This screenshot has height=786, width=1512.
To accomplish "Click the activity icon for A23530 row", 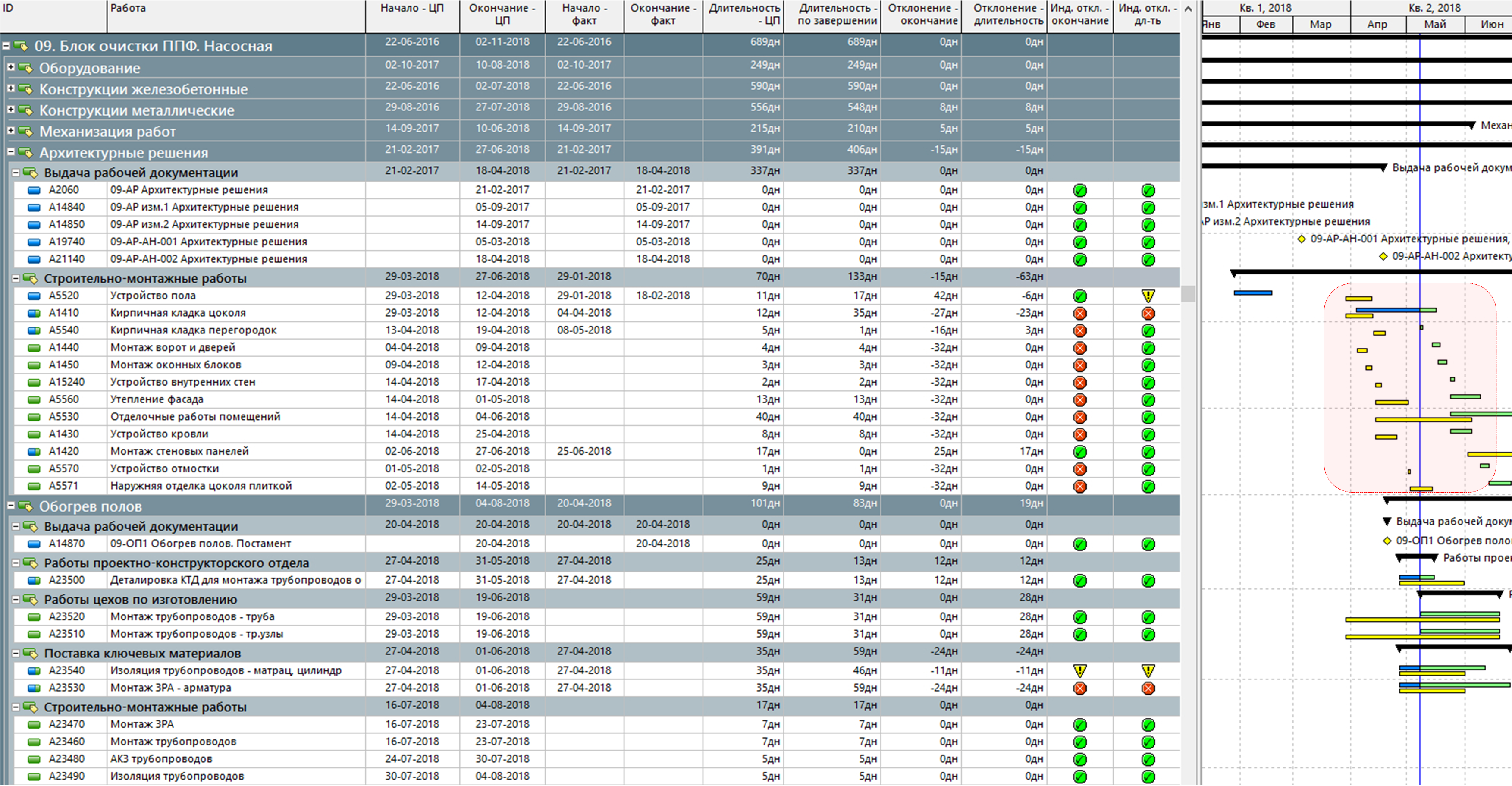I will (x=34, y=688).
